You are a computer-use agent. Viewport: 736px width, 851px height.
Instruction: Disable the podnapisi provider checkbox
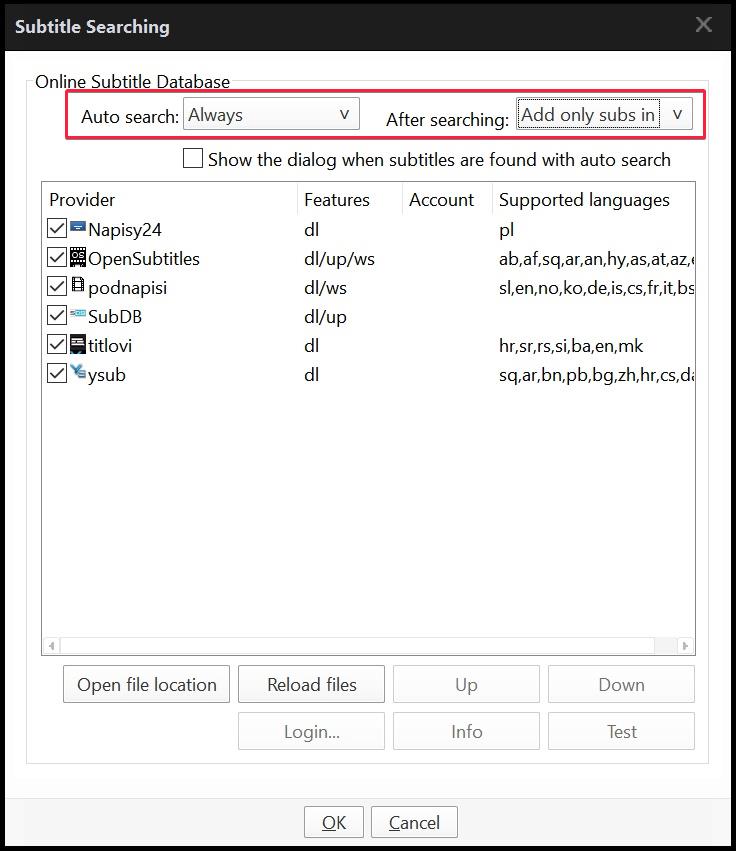click(x=57, y=286)
